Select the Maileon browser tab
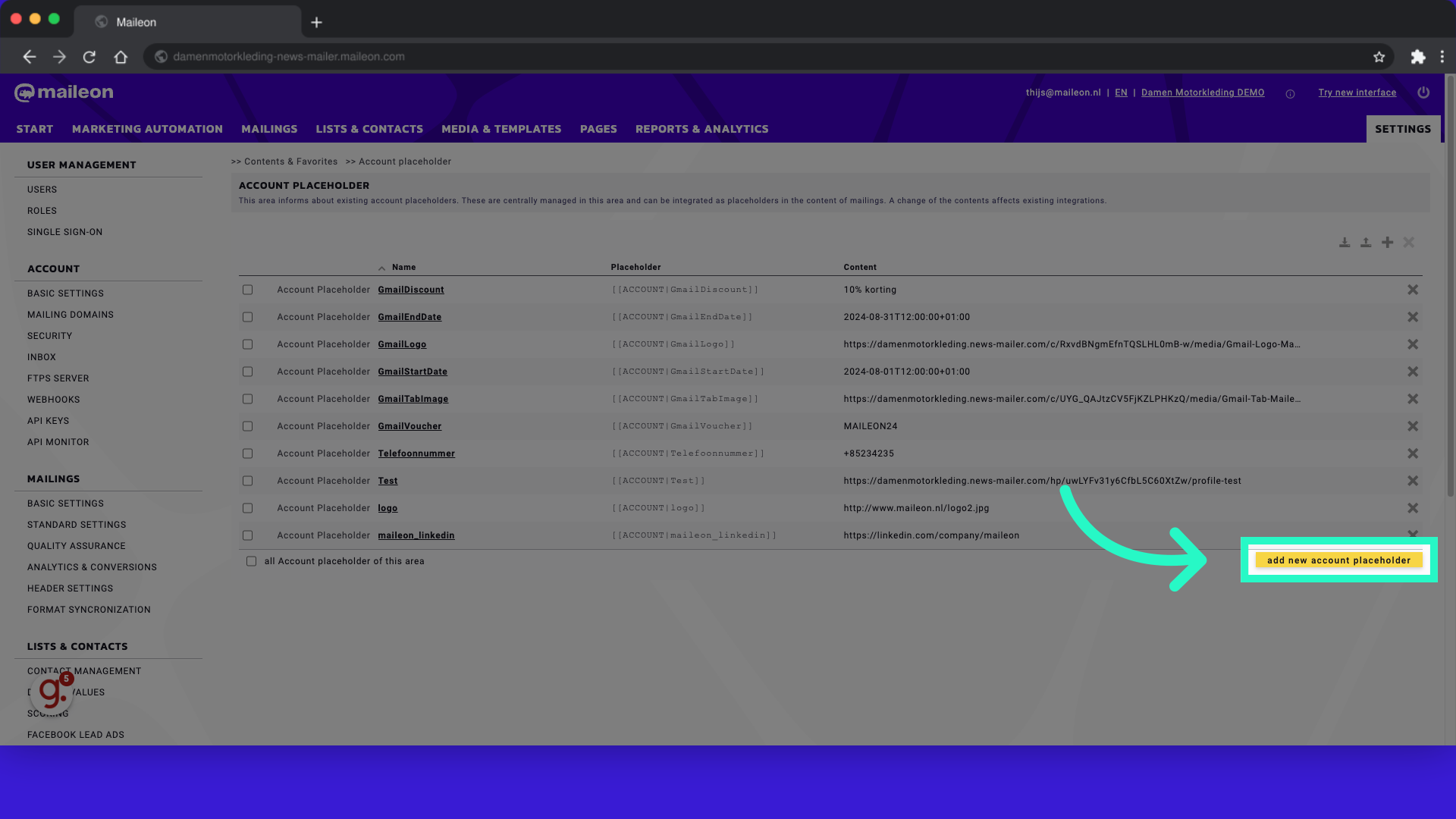This screenshot has height=819, width=1456. point(188,22)
